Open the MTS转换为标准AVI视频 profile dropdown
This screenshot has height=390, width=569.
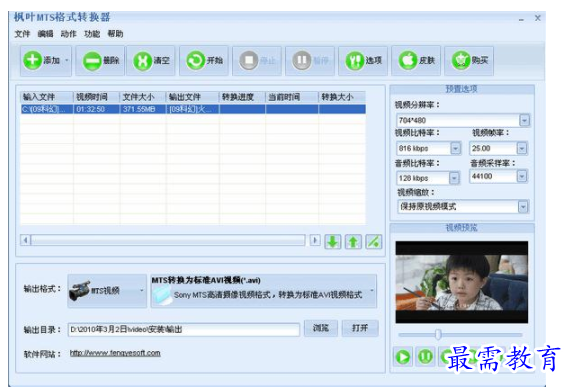pos(264,291)
